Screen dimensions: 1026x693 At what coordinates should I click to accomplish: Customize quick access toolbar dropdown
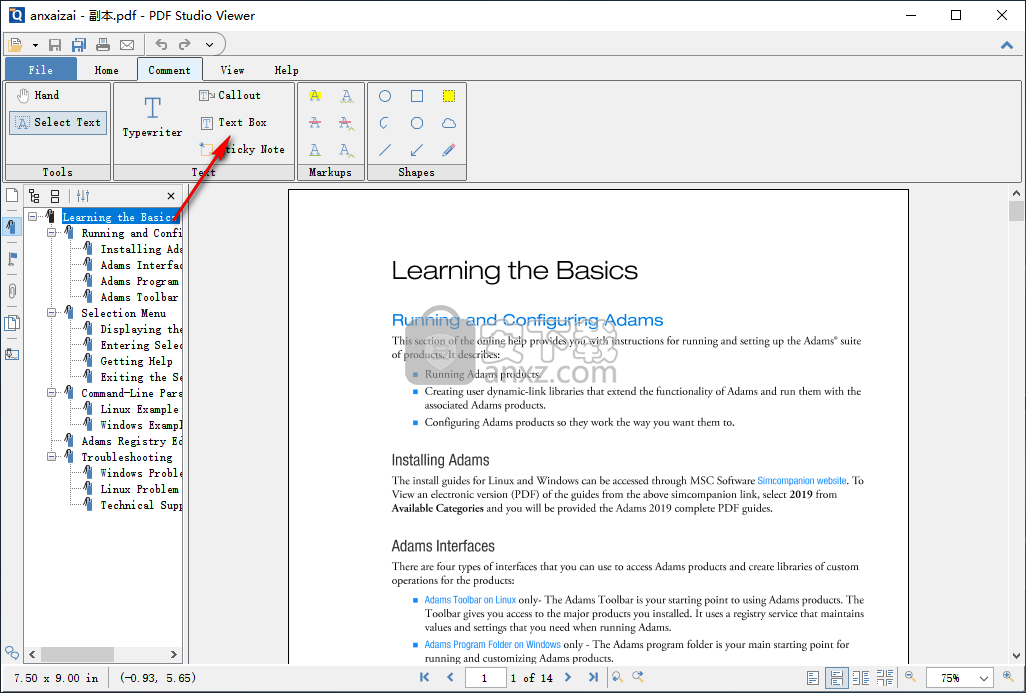[209, 44]
